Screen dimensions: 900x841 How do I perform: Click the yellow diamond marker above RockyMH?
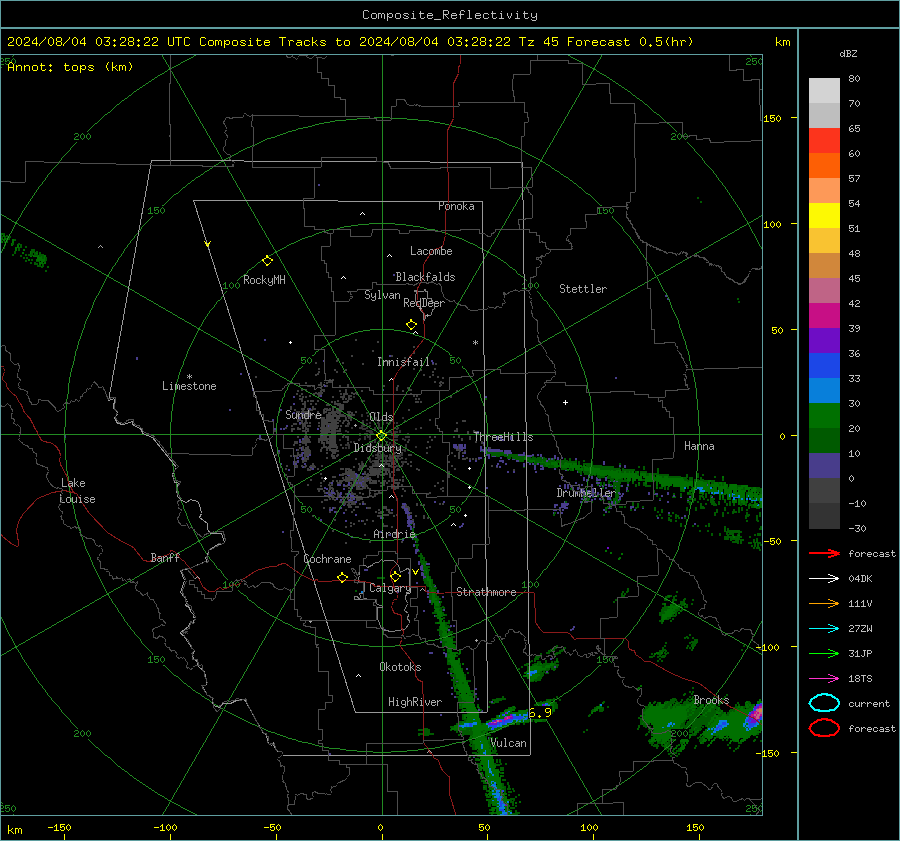[267, 261]
